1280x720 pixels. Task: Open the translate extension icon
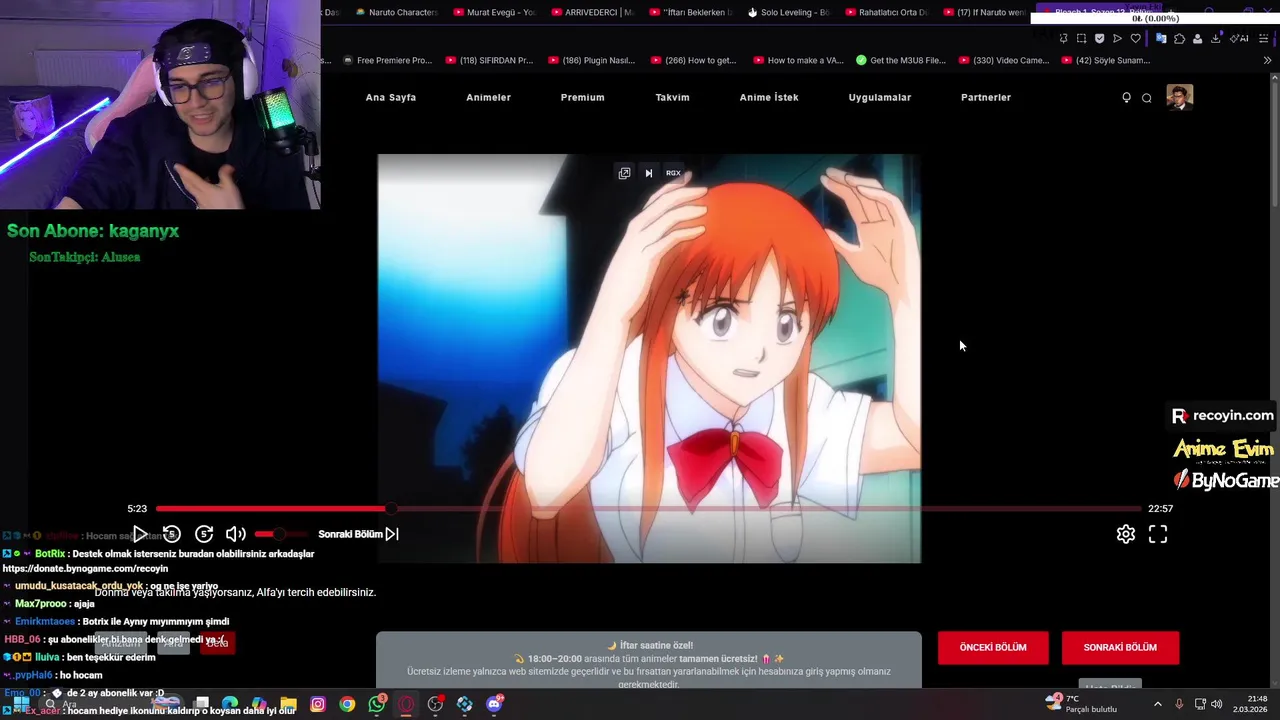point(1161,38)
